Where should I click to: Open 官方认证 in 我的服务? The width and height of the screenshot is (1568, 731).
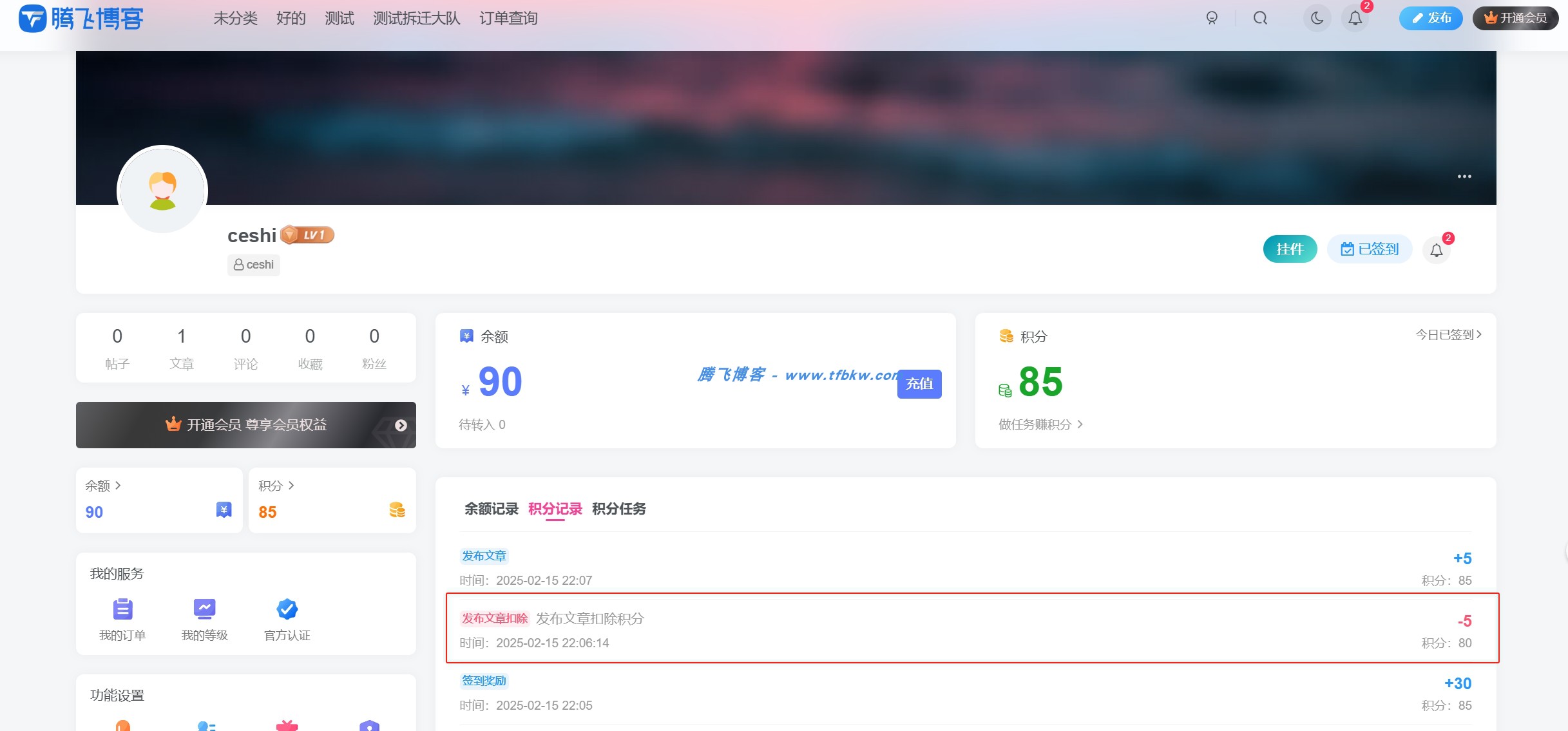[x=286, y=619]
